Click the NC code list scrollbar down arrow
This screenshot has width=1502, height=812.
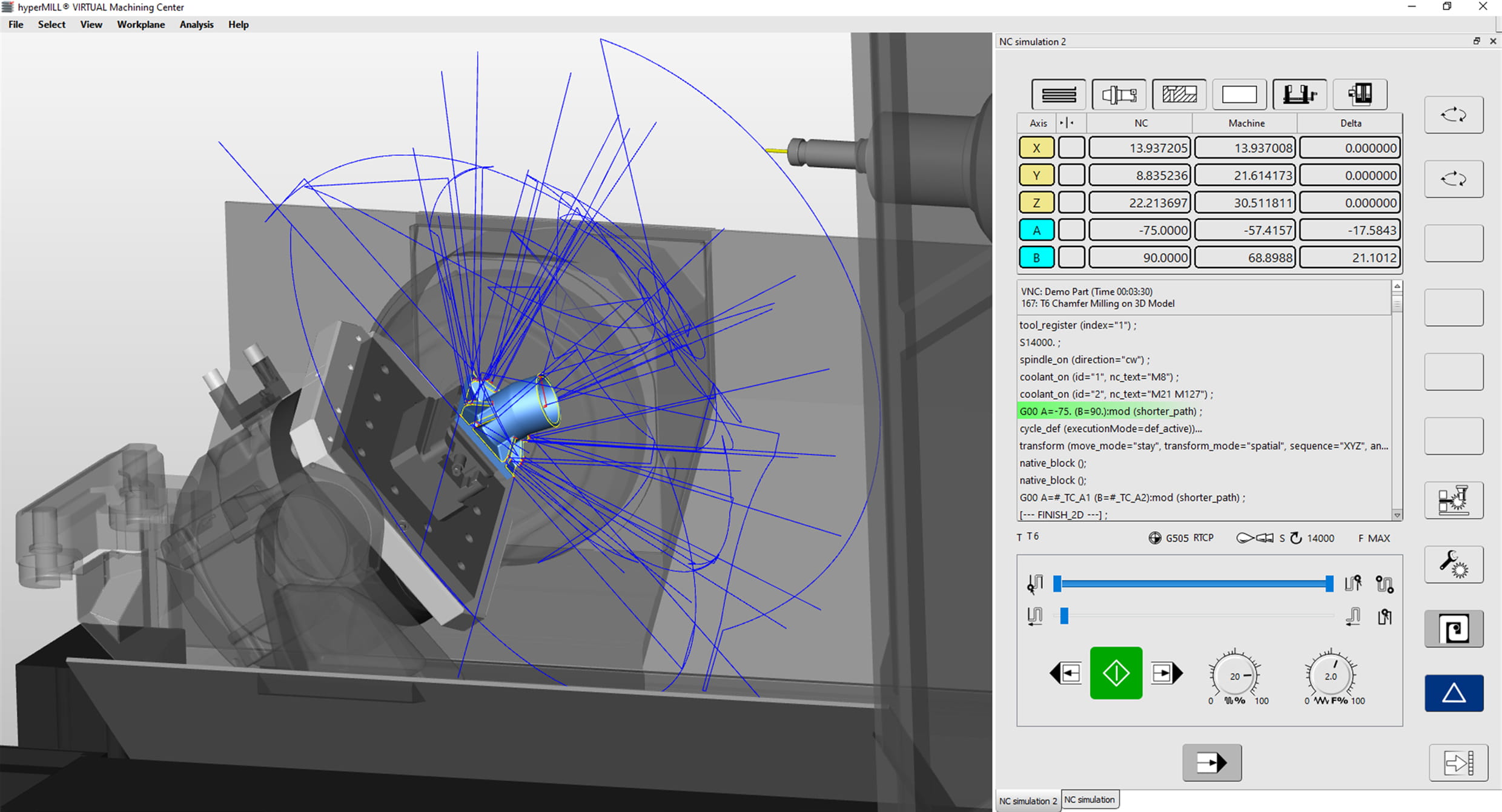(x=1397, y=515)
